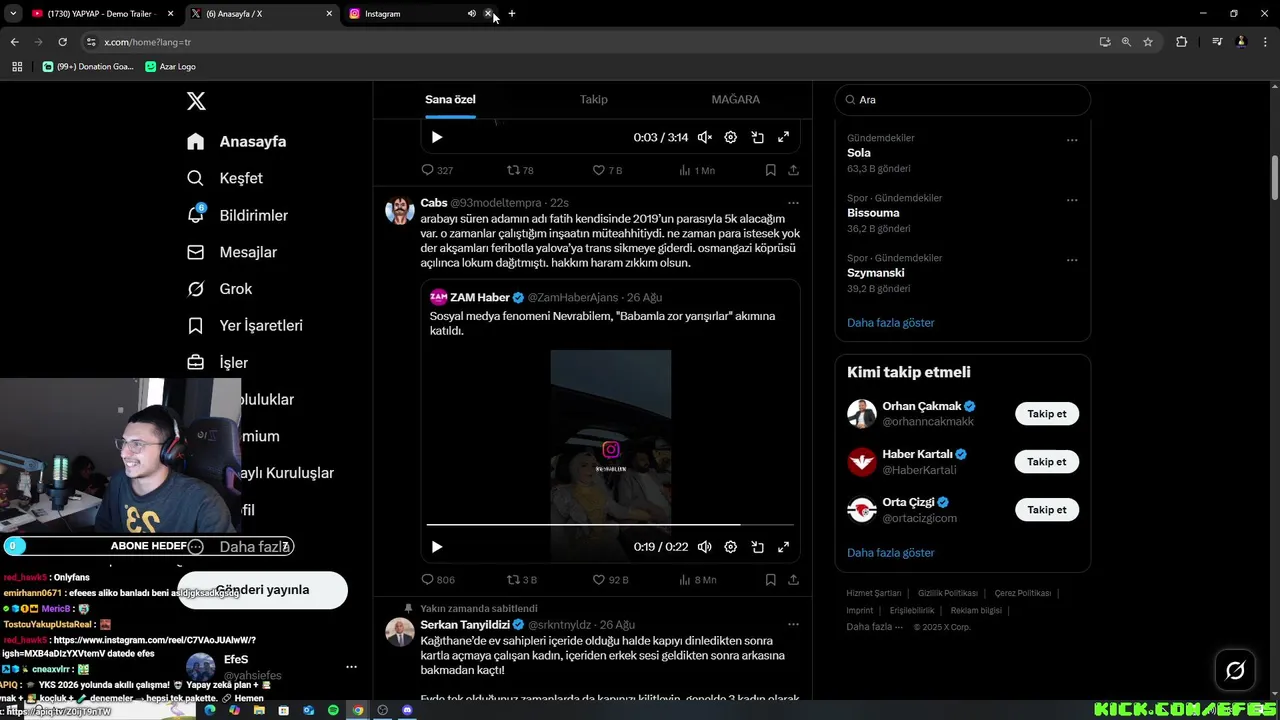Viewport: 1280px width, 720px height.
Task: Make the top video fullscreen
Action: [784, 137]
